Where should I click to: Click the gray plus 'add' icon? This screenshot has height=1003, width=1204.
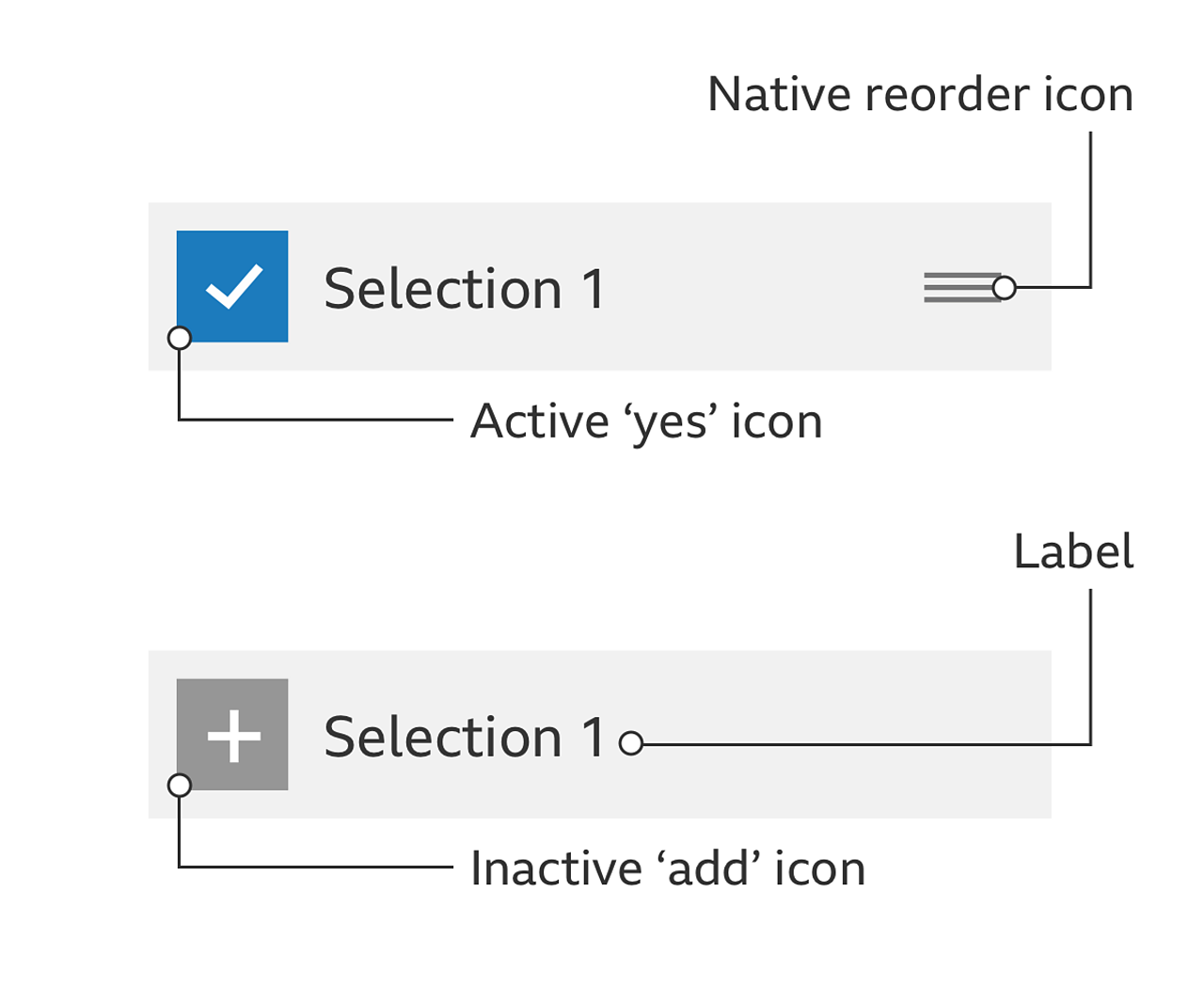pyautogui.click(x=232, y=734)
